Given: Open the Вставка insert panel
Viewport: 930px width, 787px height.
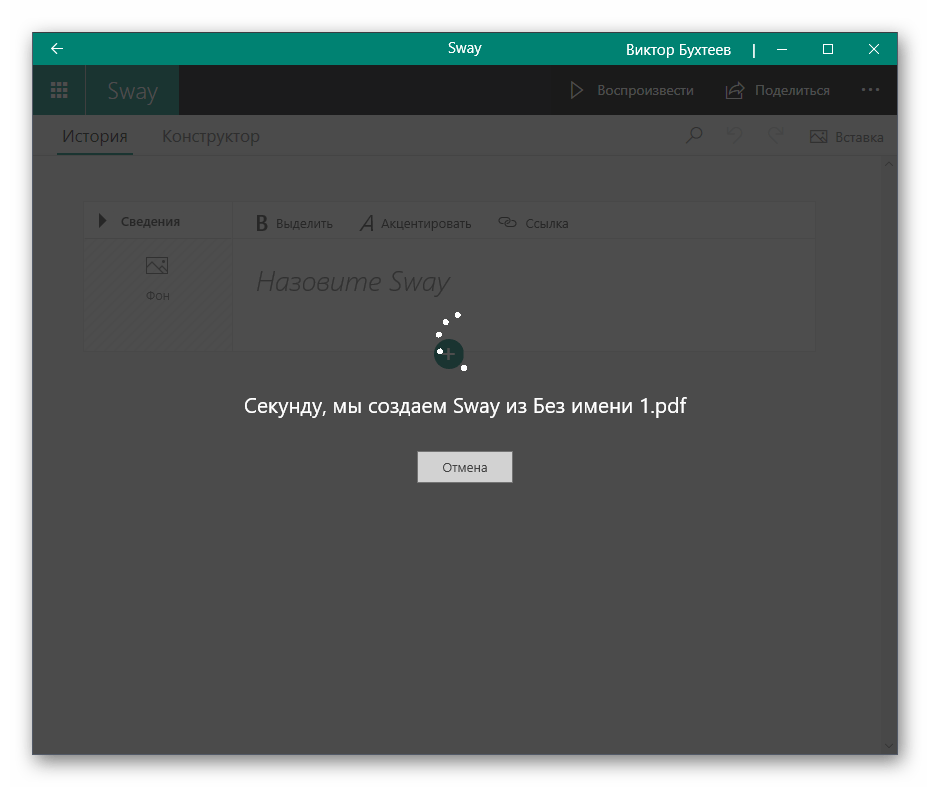Looking at the screenshot, I should (846, 137).
